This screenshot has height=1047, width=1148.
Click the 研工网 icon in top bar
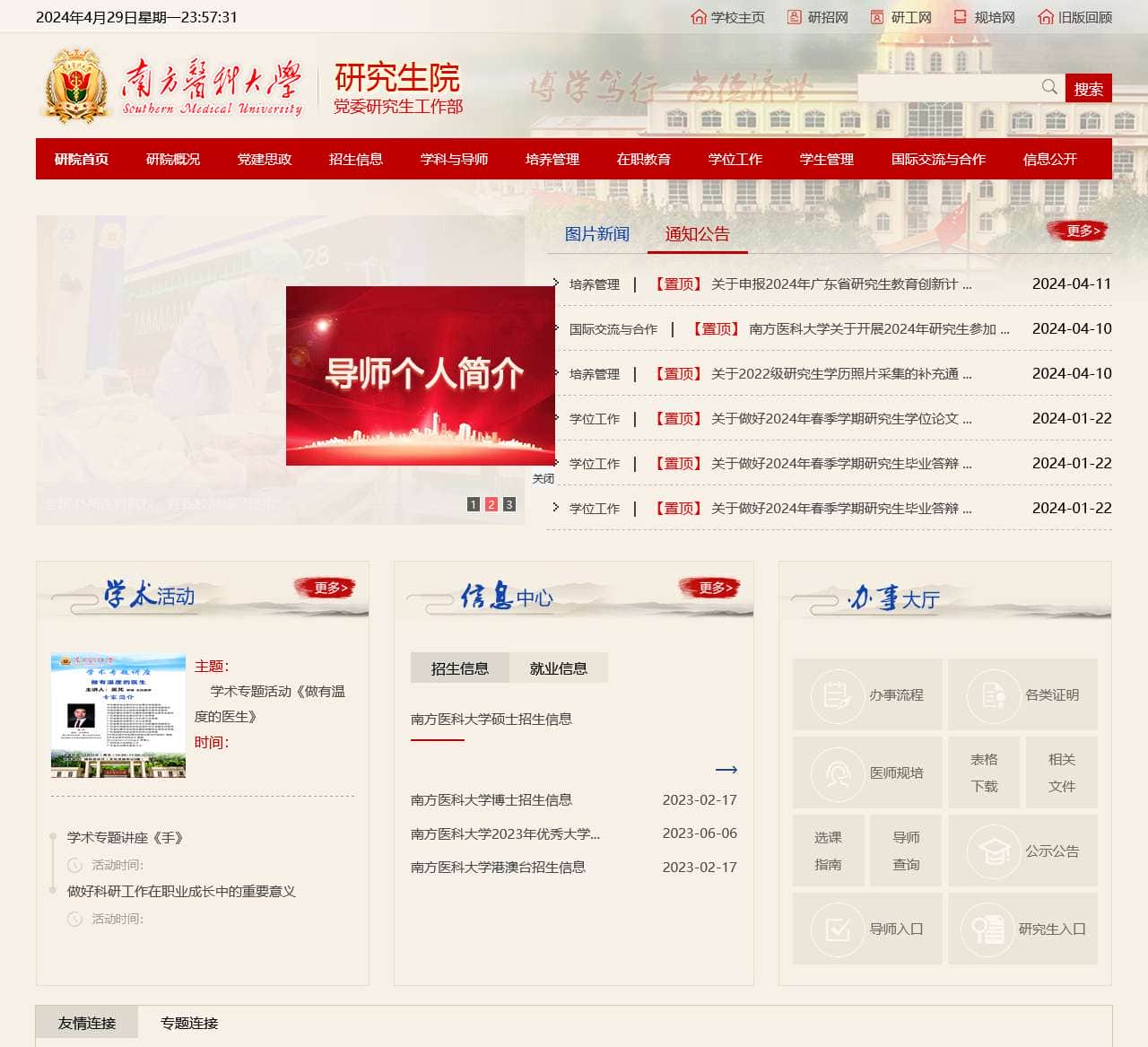tap(877, 17)
